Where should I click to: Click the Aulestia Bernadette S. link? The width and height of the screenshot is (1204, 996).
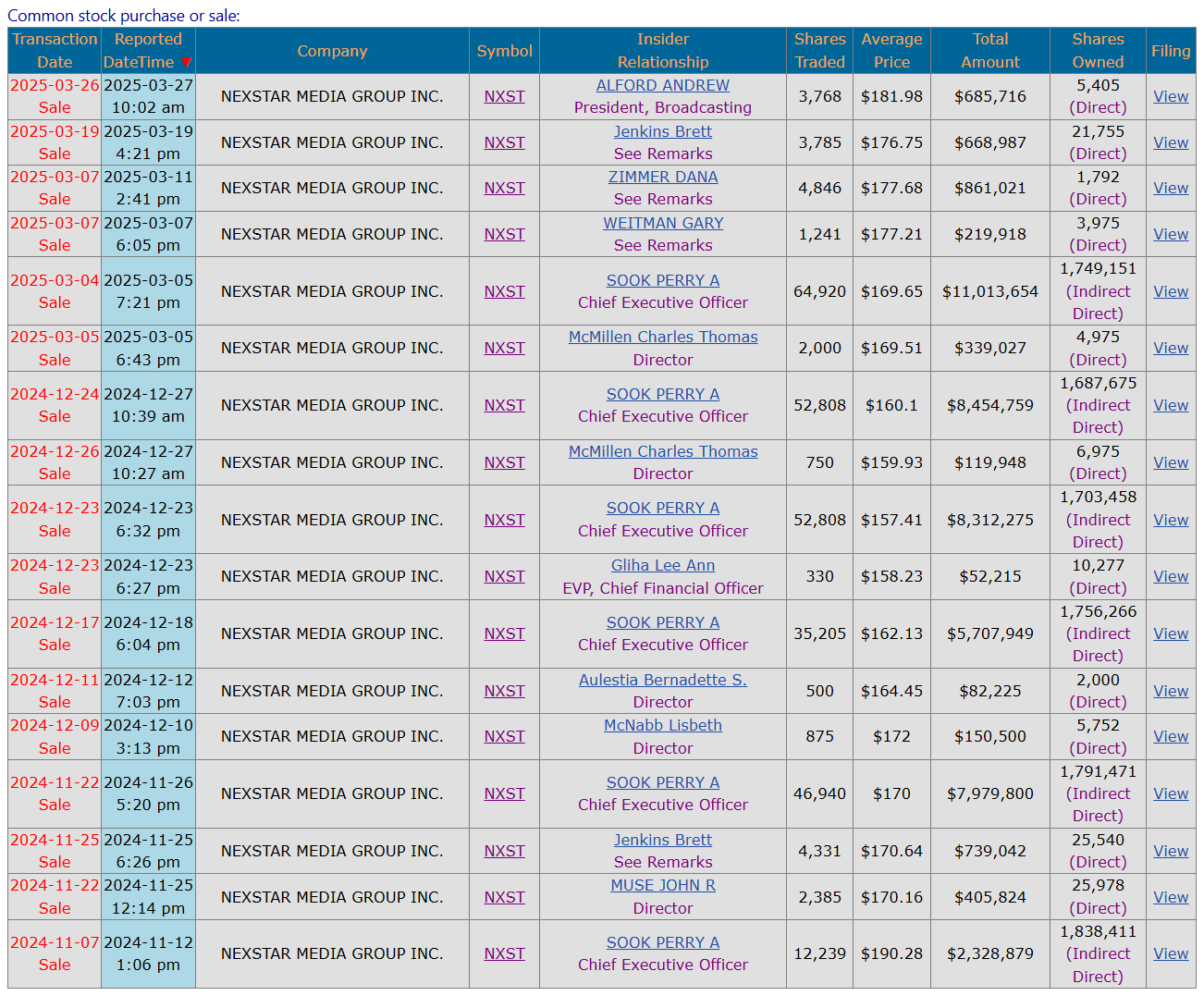(x=662, y=680)
